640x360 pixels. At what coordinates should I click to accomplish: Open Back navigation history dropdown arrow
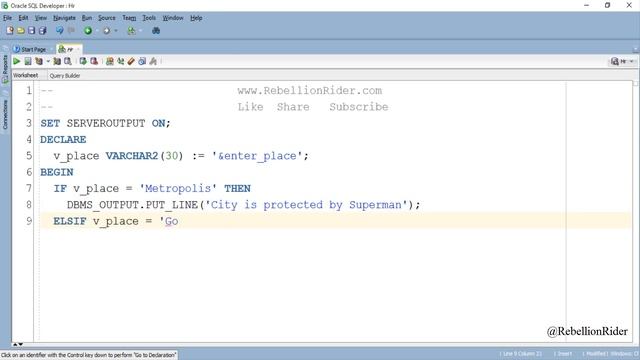[x=97, y=31]
